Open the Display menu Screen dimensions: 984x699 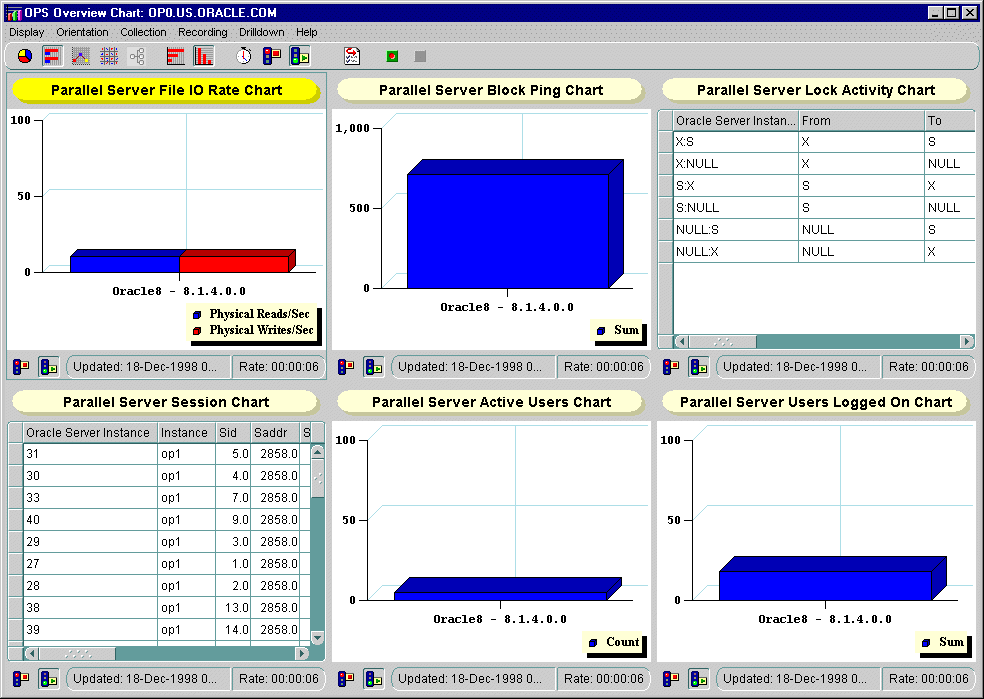click(27, 32)
